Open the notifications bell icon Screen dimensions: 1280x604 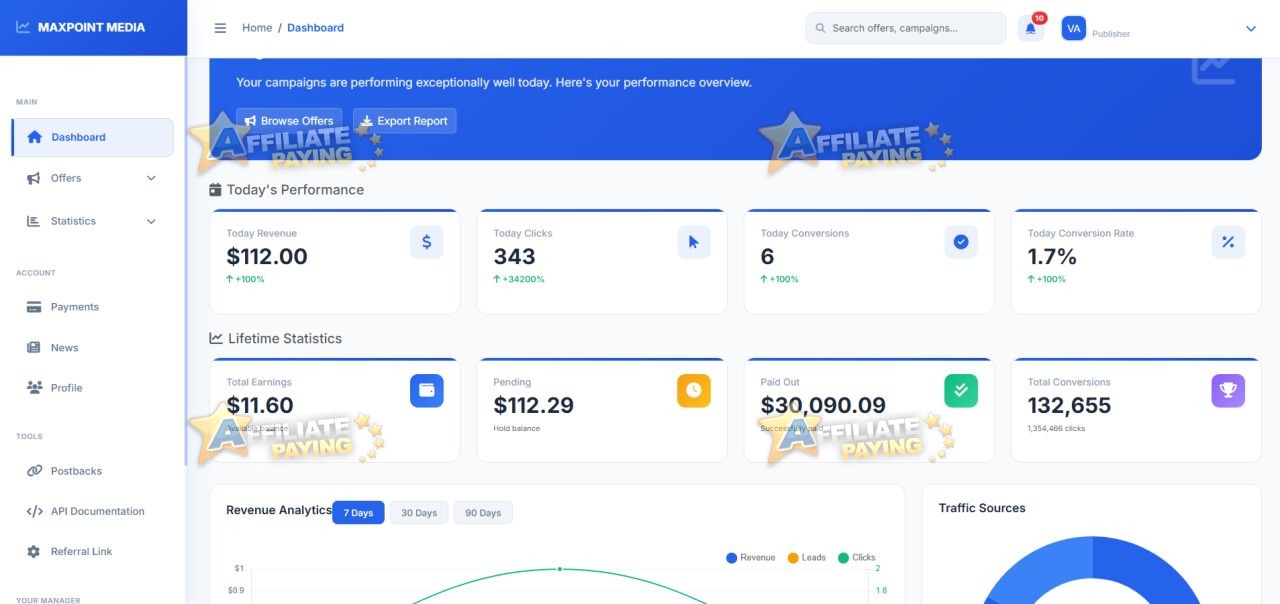(x=1030, y=28)
